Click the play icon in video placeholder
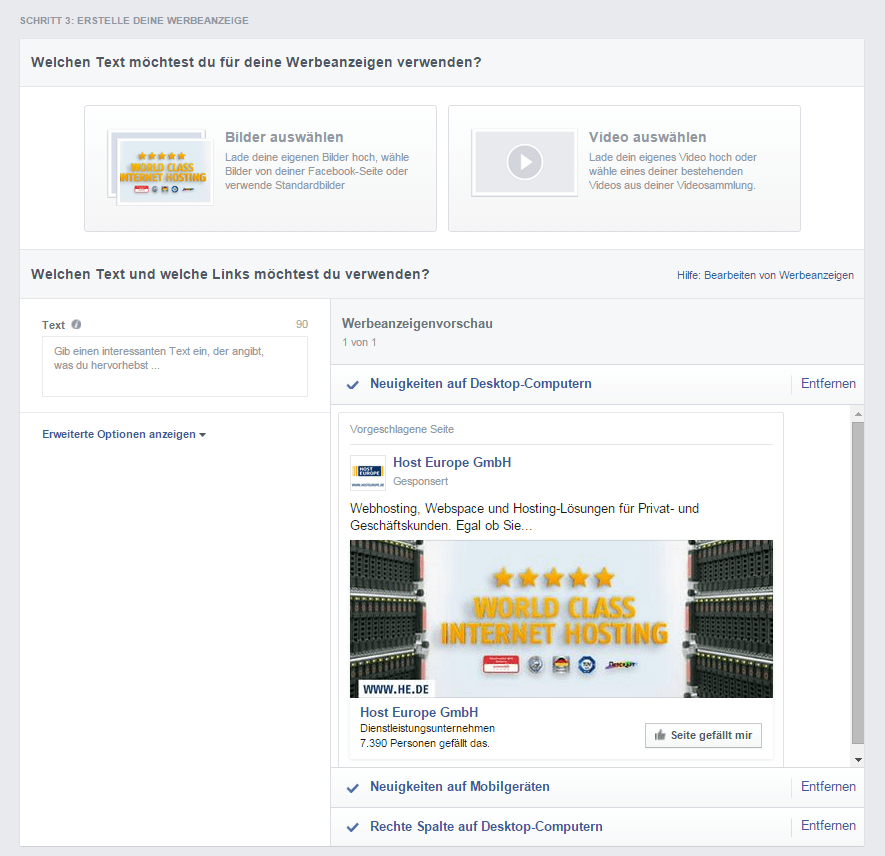Image resolution: width=885 pixels, height=856 pixels. (x=524, y=162)
